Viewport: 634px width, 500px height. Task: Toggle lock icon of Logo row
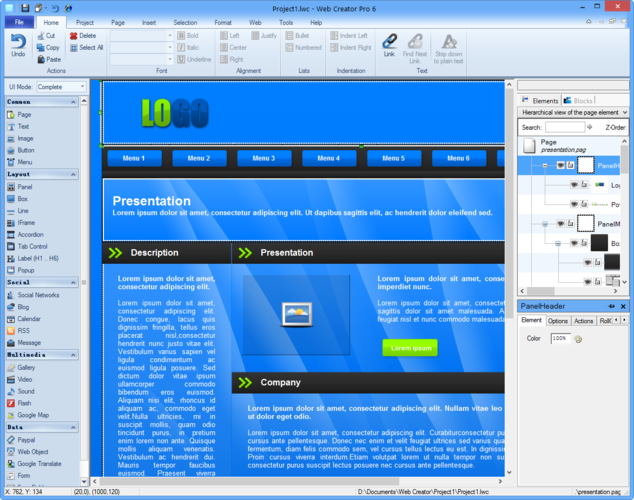click(584, 185)
